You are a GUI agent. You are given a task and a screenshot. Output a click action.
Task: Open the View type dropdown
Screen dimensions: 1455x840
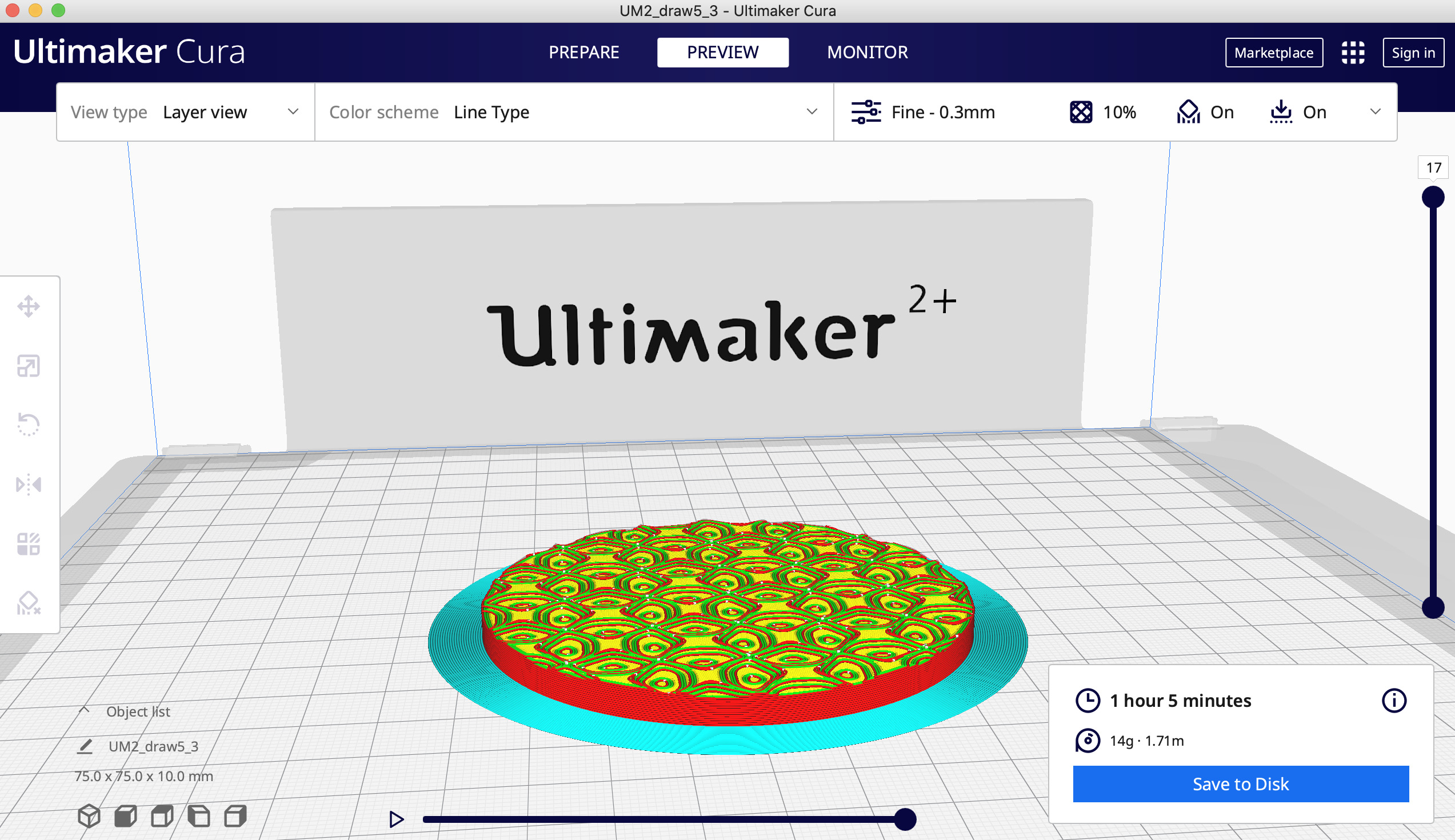(x=186, y=112)
